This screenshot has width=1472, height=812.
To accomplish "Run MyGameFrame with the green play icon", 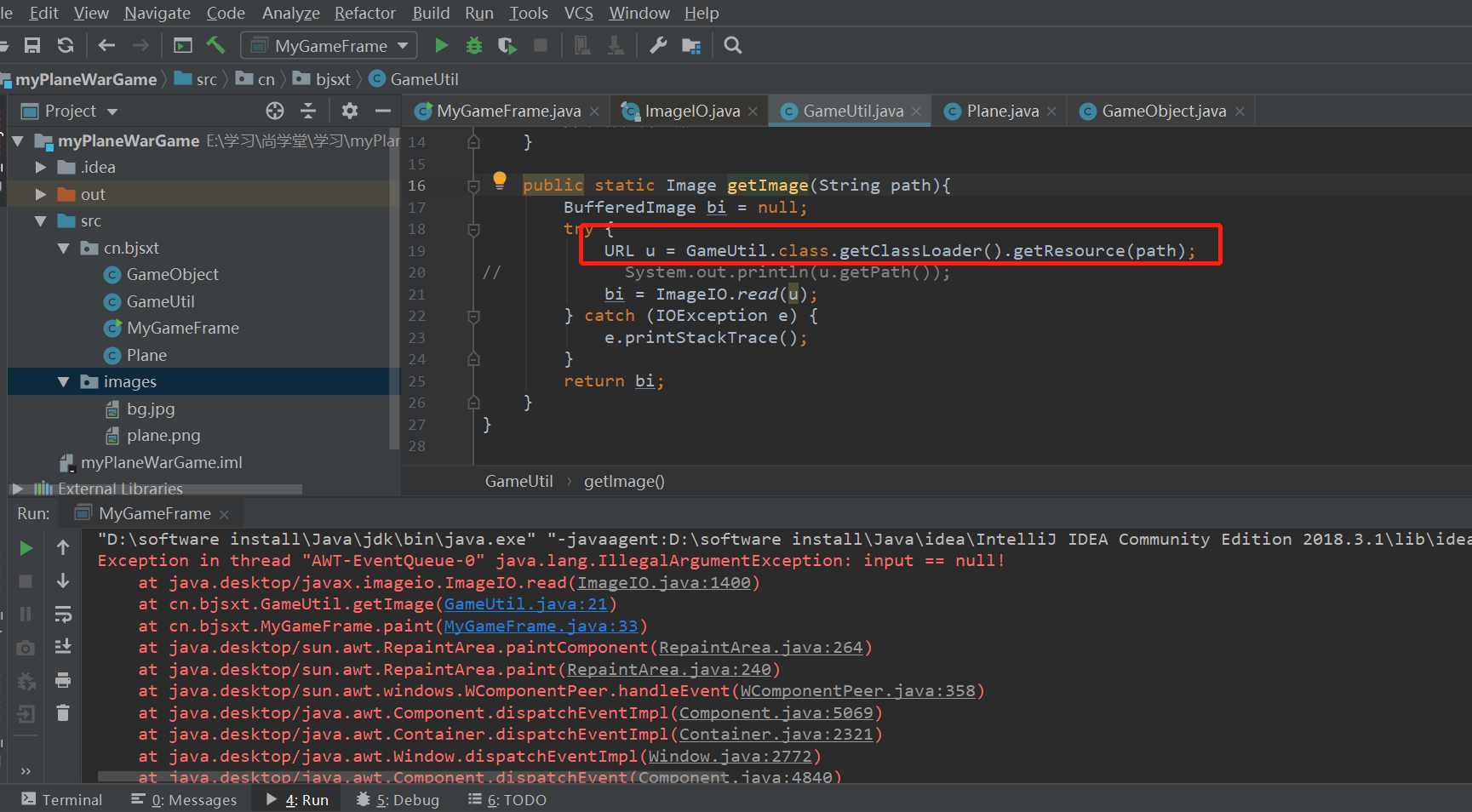I will pyautogui.click(x=441, y=45).
